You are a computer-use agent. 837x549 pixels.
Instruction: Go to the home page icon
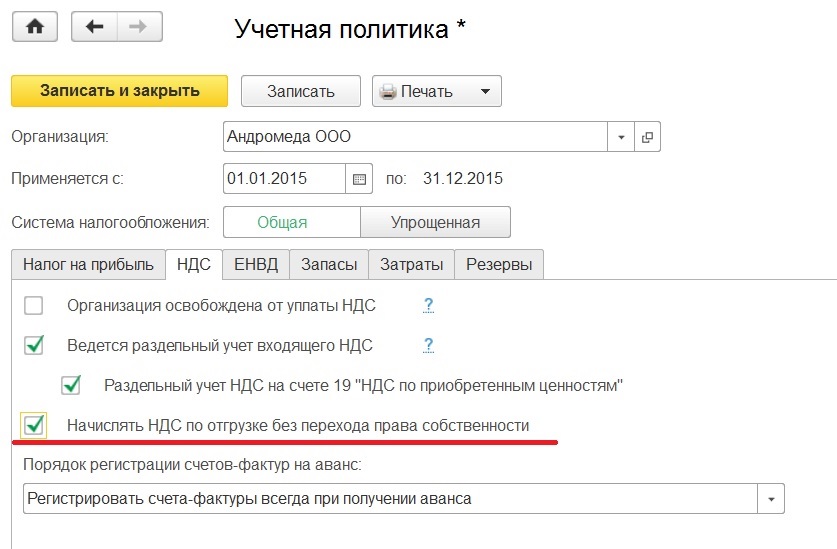(35, 27)
